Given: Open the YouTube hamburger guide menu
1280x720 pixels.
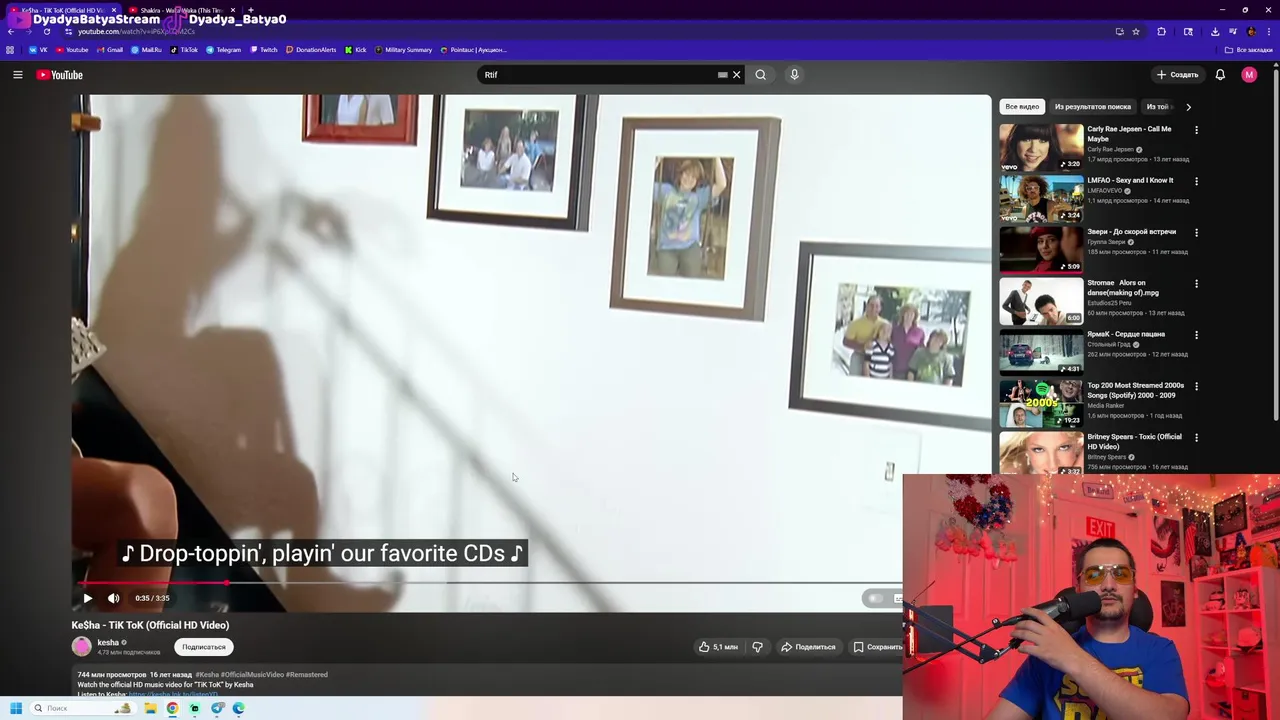Looking at the screenshot, I should (x=18, y=75).
